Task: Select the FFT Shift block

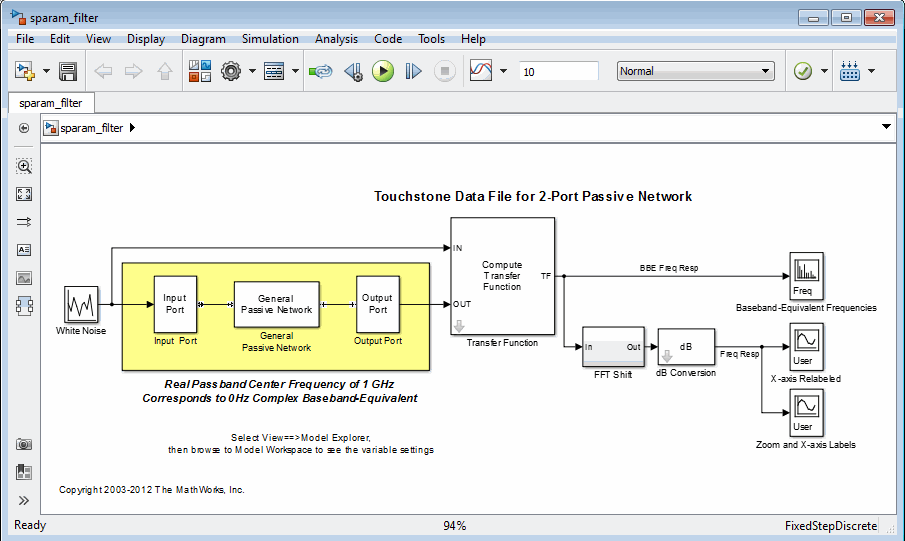Action: click(x=613, y=346)
